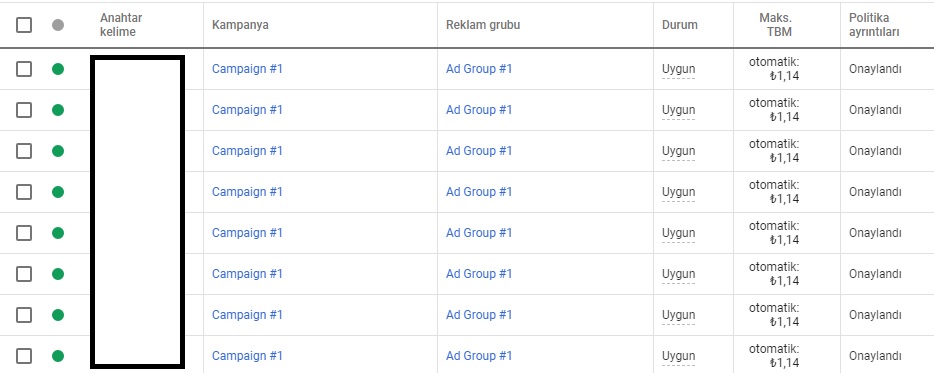
Task: Click the green status dot in last row
Action: (x=58, y=356)
